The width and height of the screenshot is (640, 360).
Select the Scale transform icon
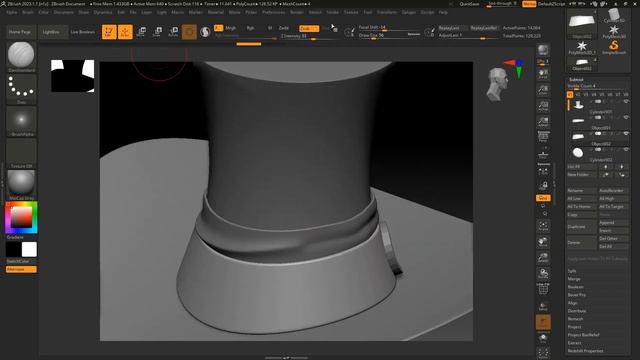click(x=157, y=32)
